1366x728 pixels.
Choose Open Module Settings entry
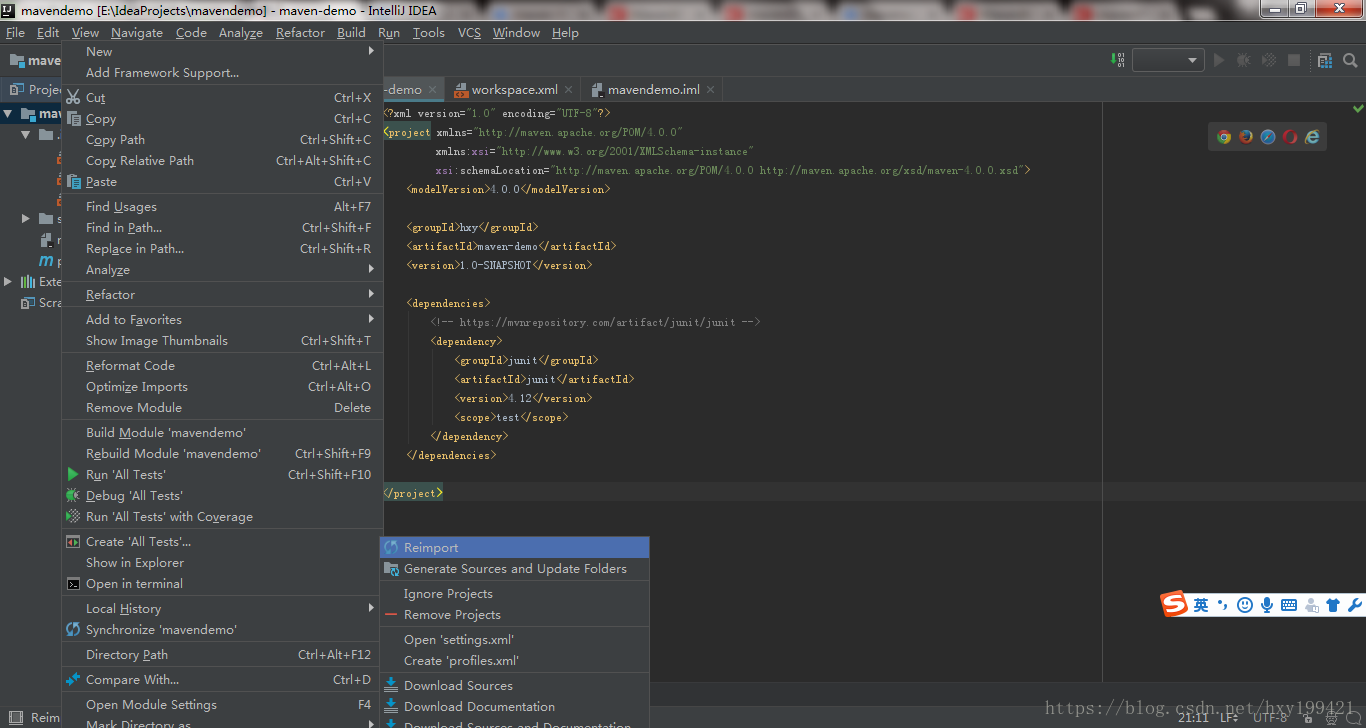tap(222, 705)
